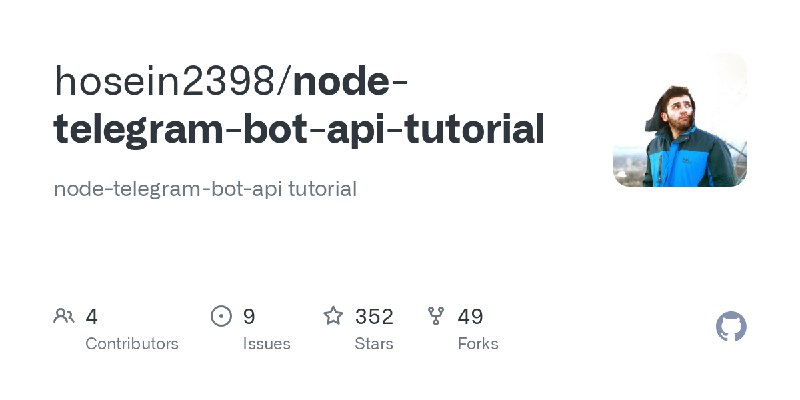Viewport: 800px width, 400px height.
Task: Select the repository owner's avatar photo
Action: click(x=680, y=120)
